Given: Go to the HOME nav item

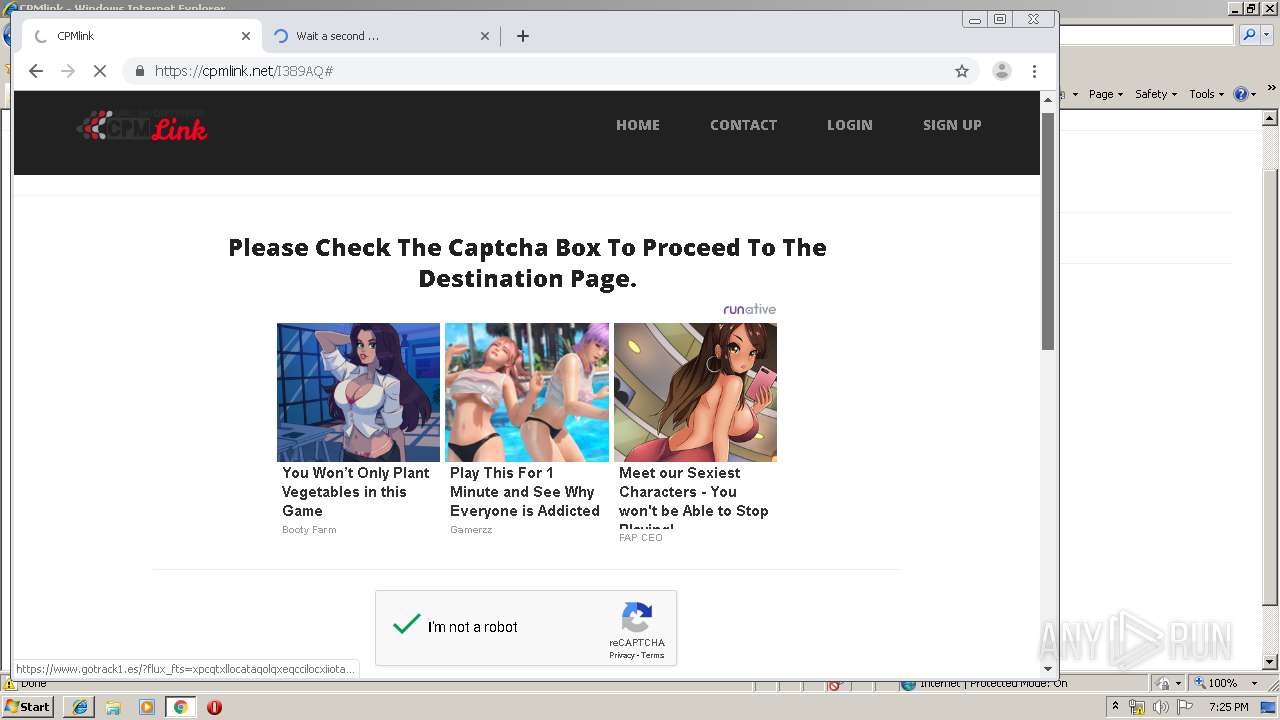Looking at the screenshot, I should pos(637,125).
